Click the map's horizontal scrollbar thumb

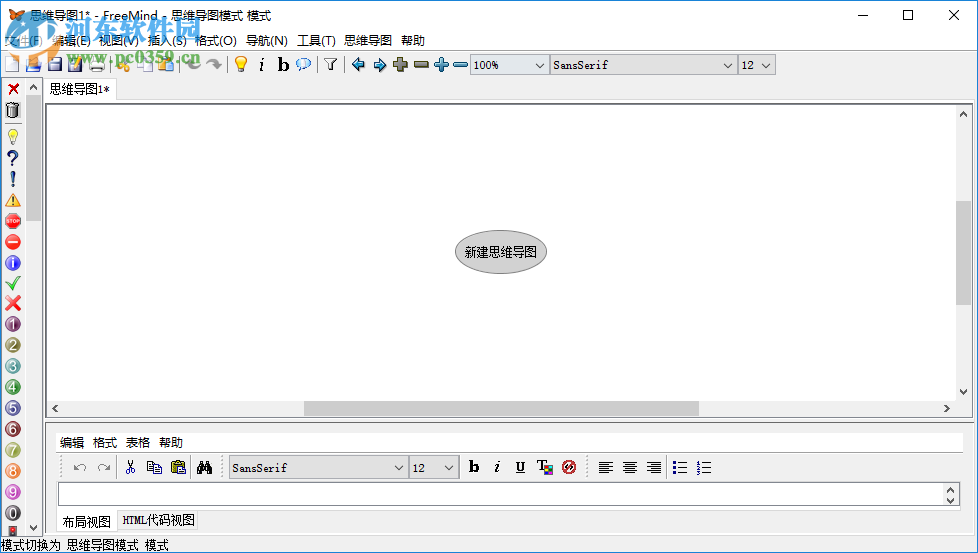(501, 408)
